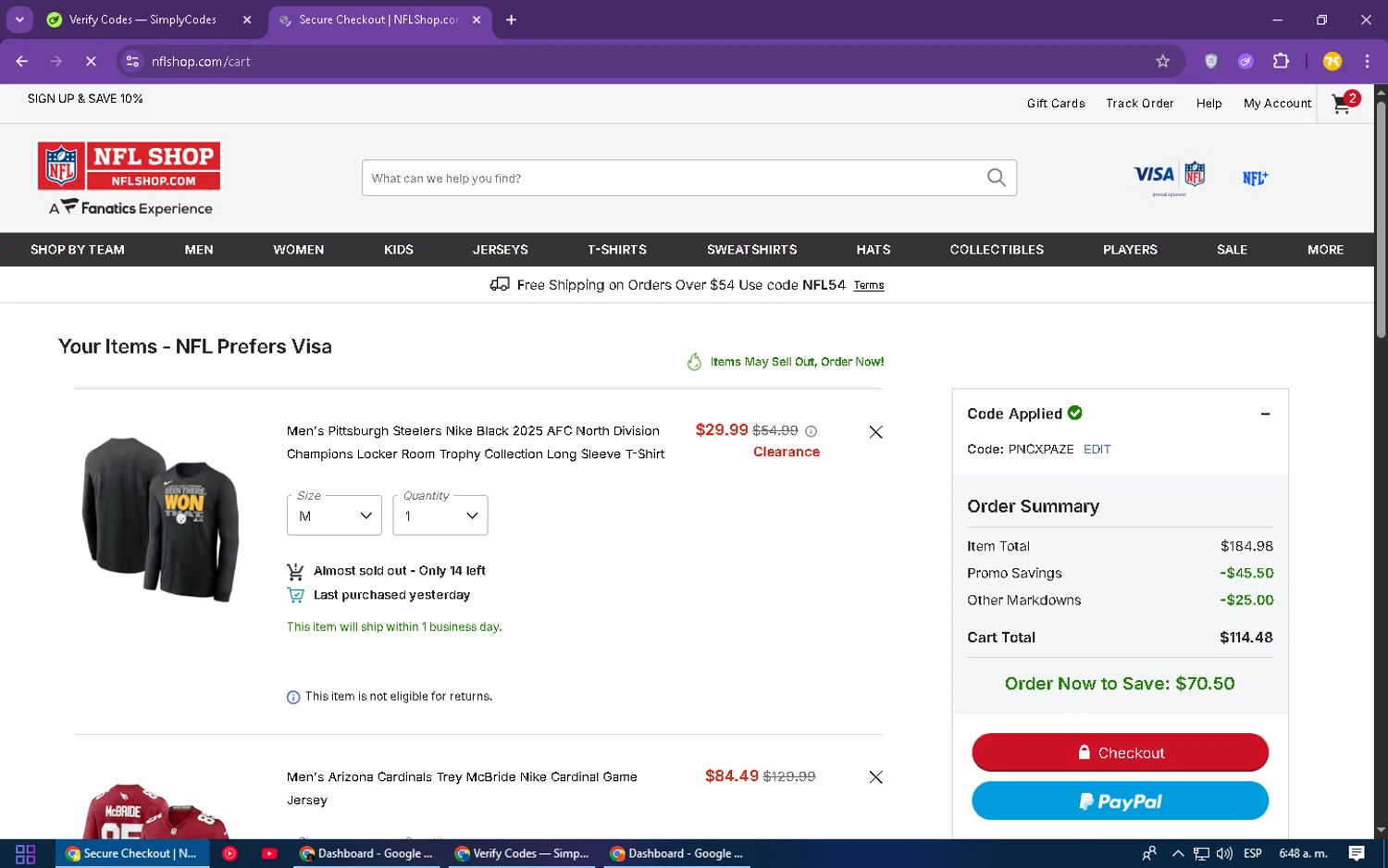1388x868 pixels.
Task: Open the Steelers T-Shirt product title
Action: (476, 442)
